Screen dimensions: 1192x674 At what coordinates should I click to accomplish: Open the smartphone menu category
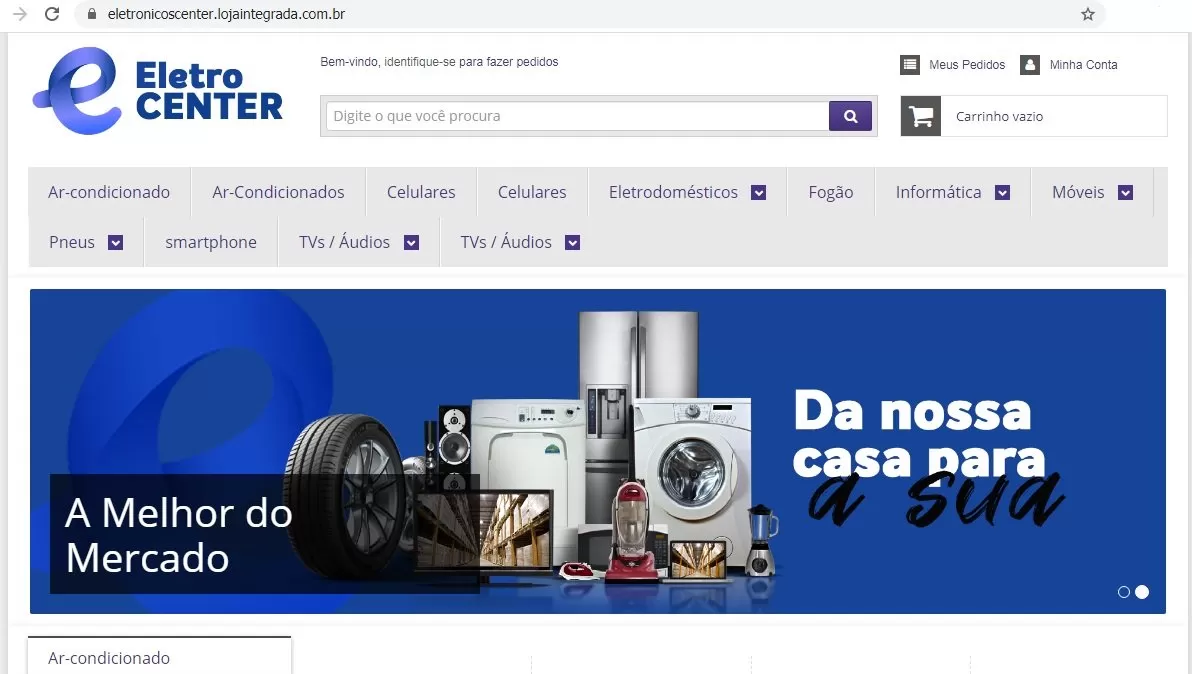(211, 242)
